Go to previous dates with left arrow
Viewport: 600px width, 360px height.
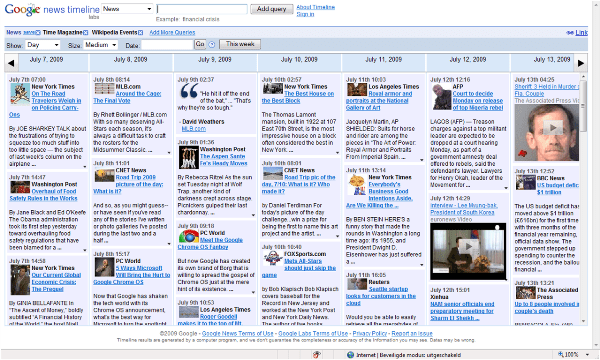click(11, 63)
